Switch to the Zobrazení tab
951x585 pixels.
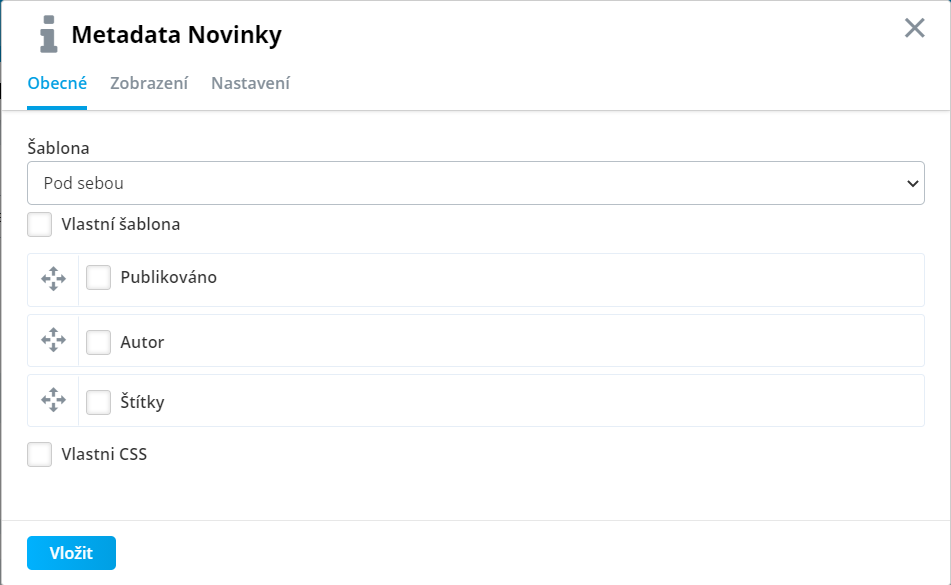point(149,83)
